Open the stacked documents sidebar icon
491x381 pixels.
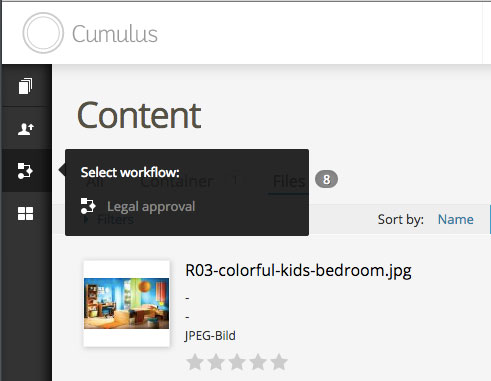(x=26, y=86)
